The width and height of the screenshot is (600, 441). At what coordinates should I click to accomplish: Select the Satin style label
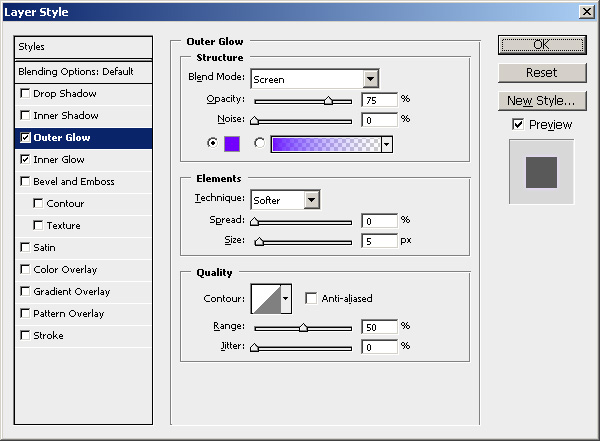(44, 247)
